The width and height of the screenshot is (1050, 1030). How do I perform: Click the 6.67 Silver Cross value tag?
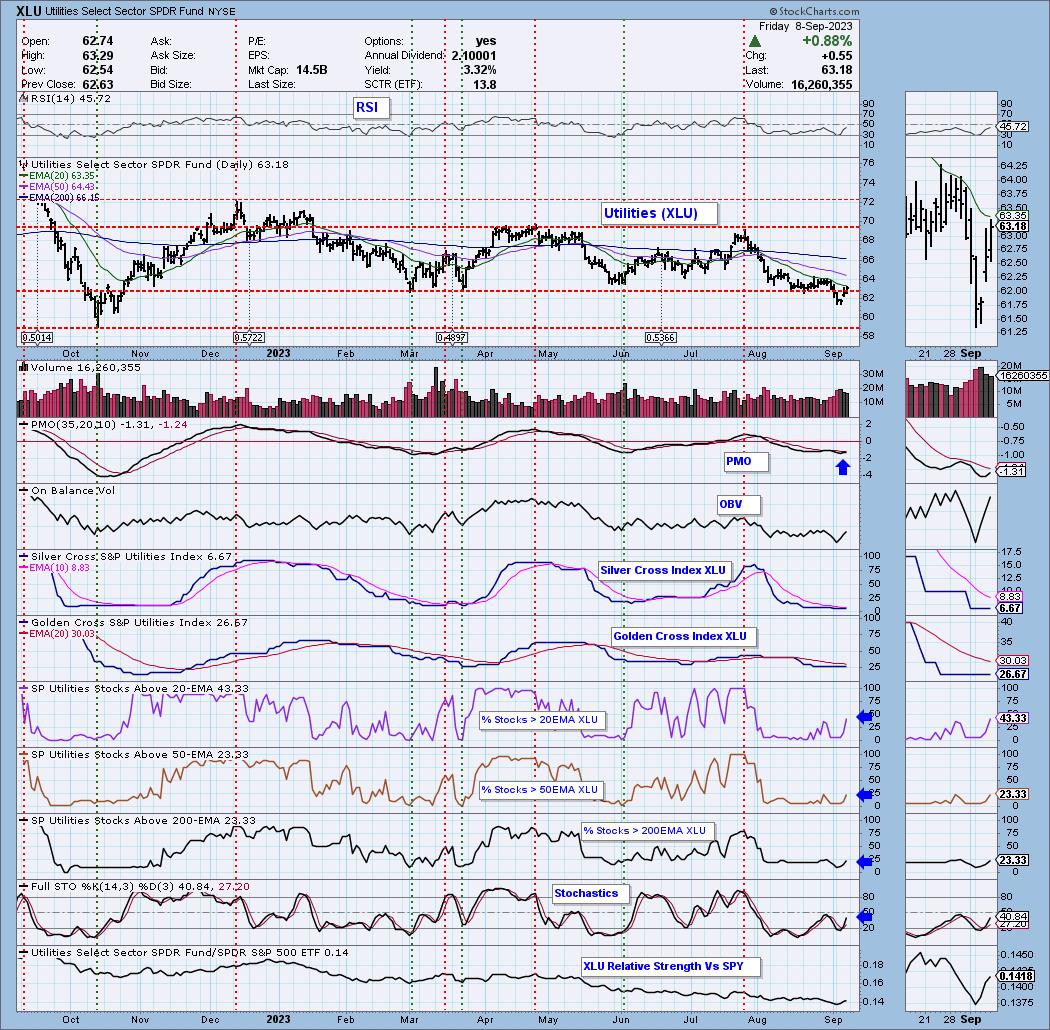[x=1010, y=608]
